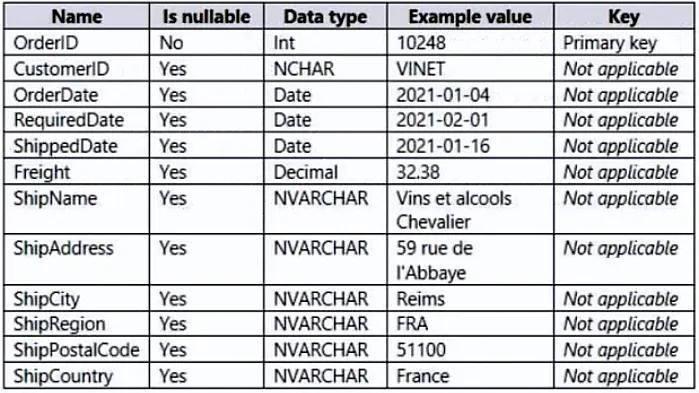Image resolution: width=699 pixels, height=393 pixels.
Task: Select the ShippedDate name cell
Action: coord(66,147)
